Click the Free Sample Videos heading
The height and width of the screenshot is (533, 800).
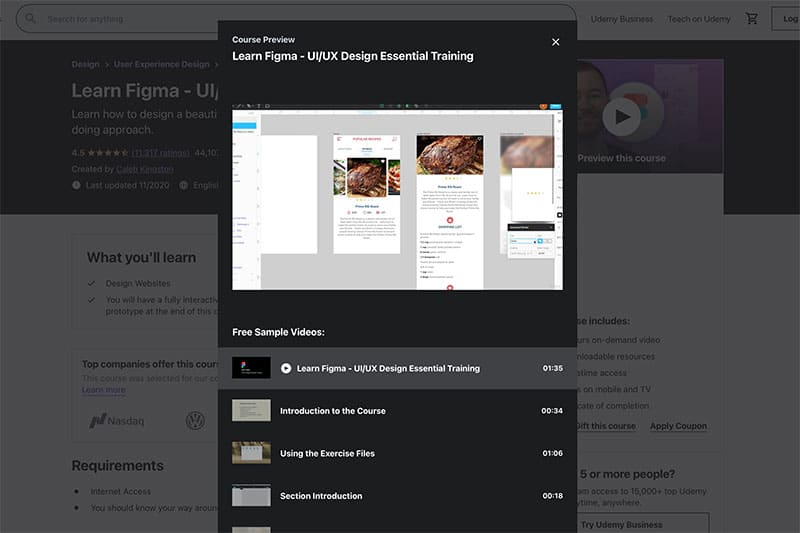278,332
